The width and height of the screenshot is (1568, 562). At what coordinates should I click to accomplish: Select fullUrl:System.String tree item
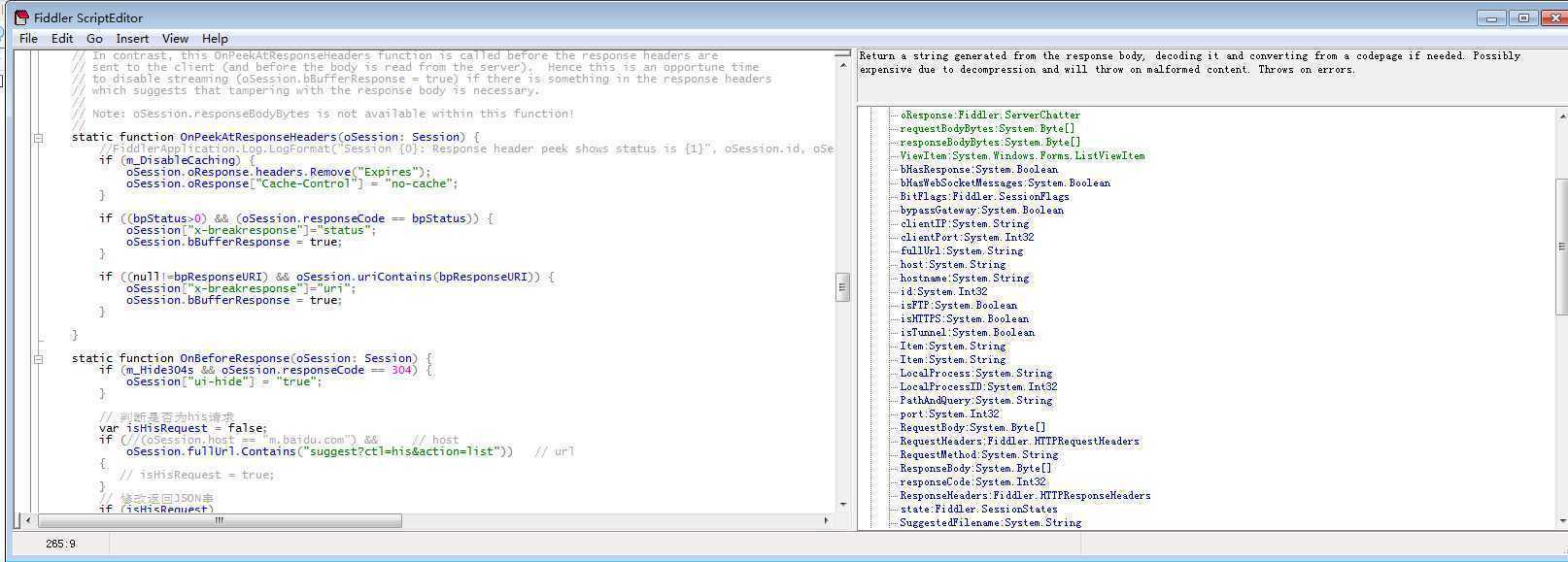pos(961,251)
